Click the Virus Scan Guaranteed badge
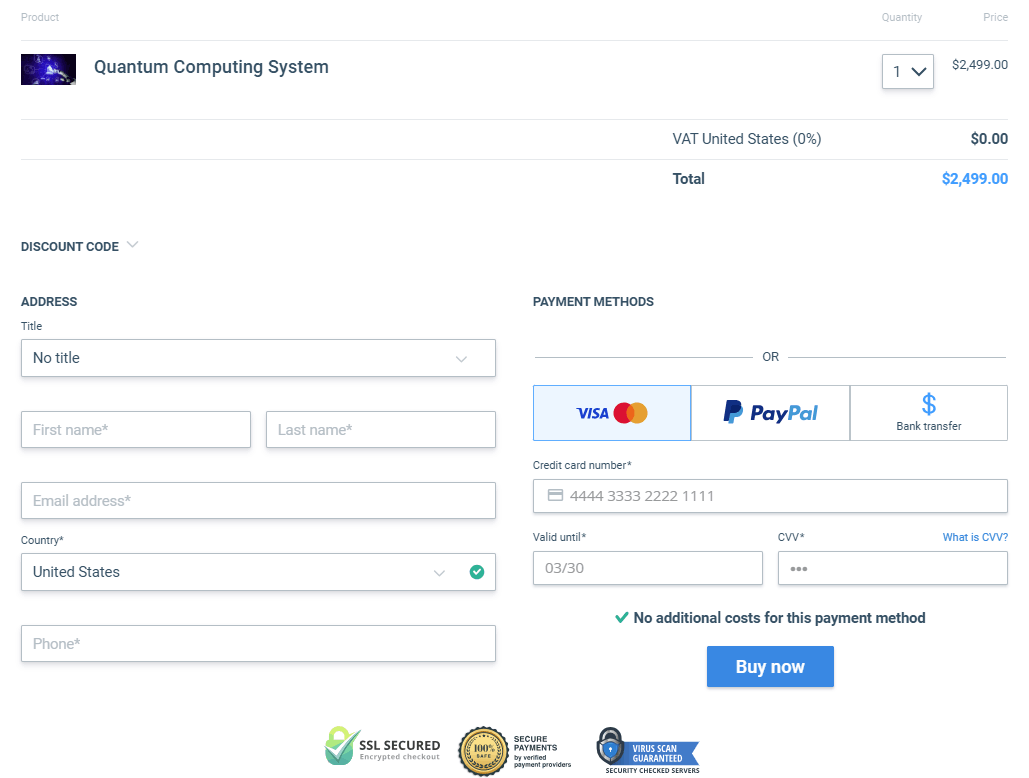Image resolution: width=1029 pixels, height=778 pixels. [648, 748]
